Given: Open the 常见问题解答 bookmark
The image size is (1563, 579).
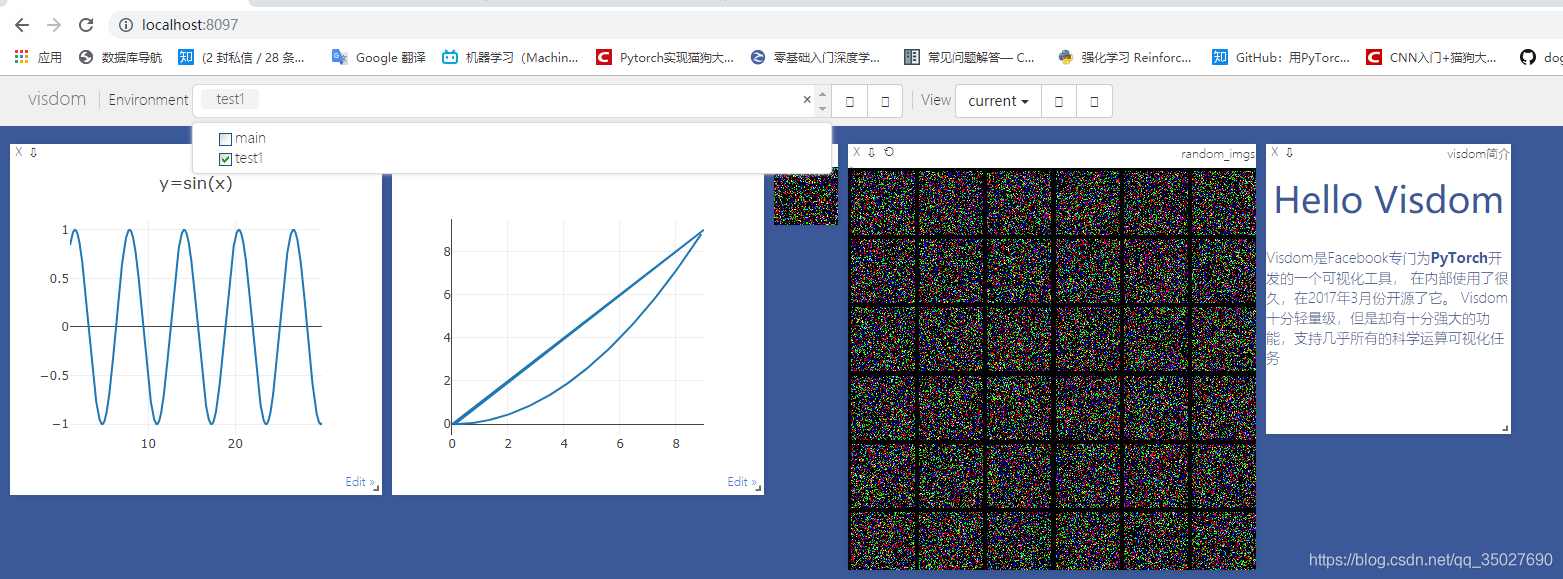Looking at the screenshot, I should pos(970,58).
